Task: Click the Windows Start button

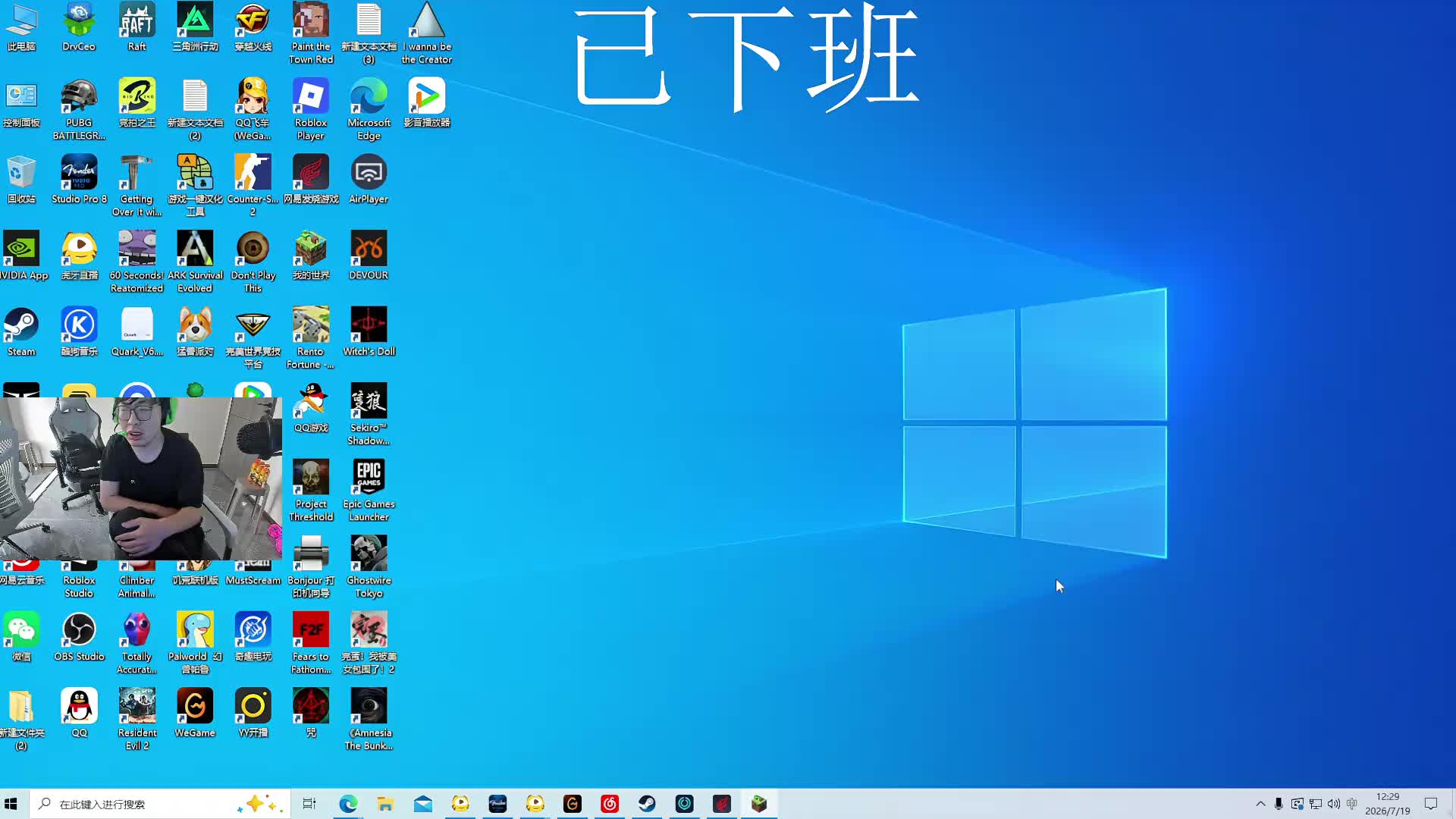Action: pos(11,804)
